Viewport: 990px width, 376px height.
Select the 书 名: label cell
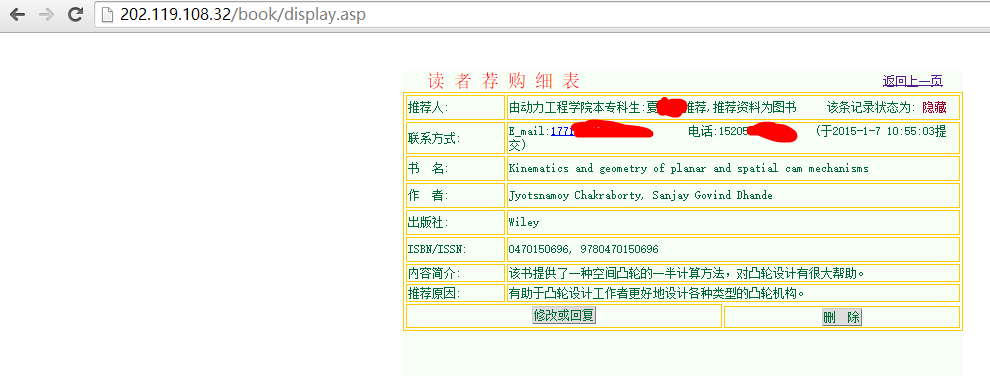(455, 168)
